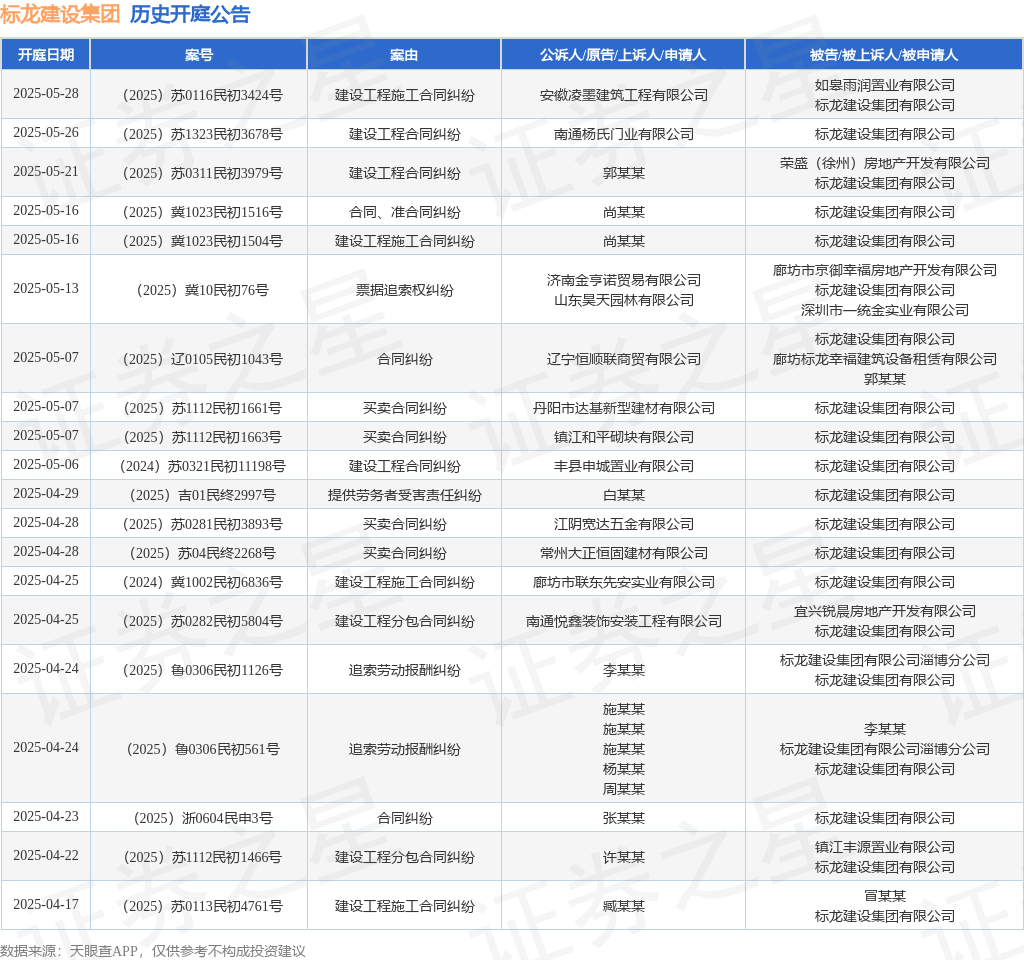Click the date 2025-05-28

46,93
